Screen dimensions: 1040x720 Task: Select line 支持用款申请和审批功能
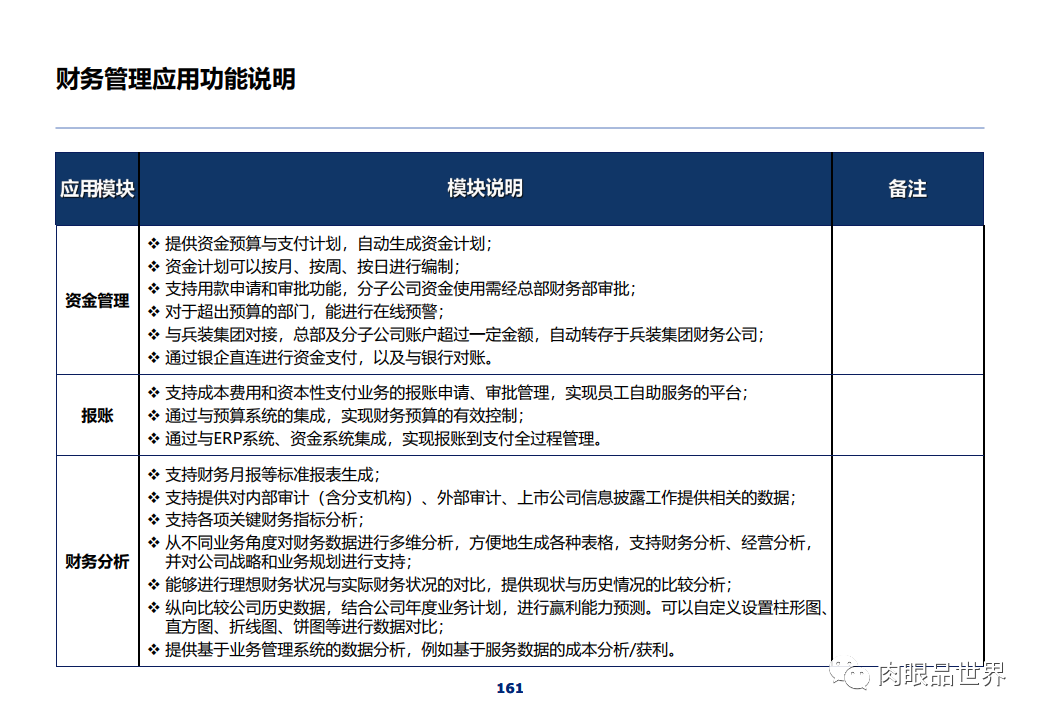pos(391,289)
